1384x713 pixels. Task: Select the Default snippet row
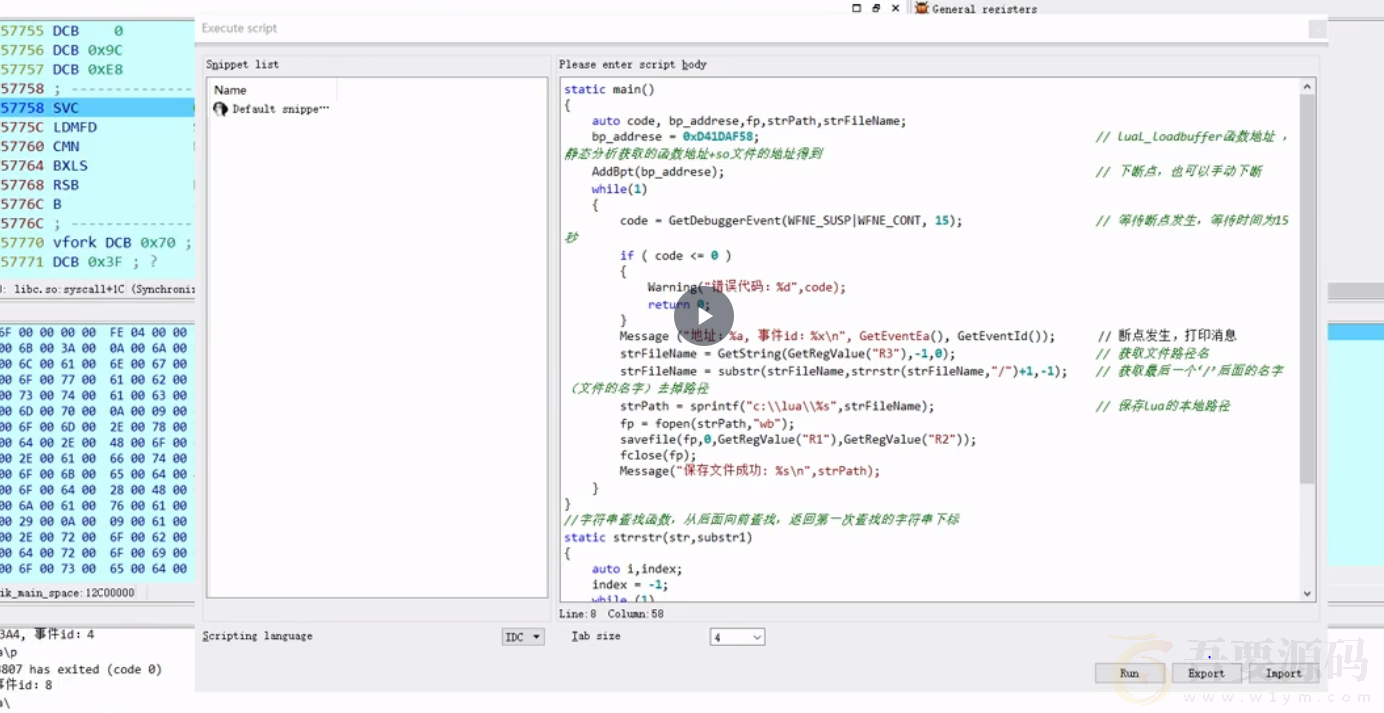272,109
